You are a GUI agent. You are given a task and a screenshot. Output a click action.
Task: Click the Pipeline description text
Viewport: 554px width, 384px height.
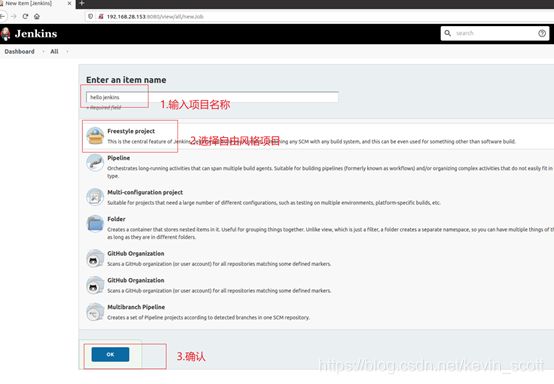[330, 172]
